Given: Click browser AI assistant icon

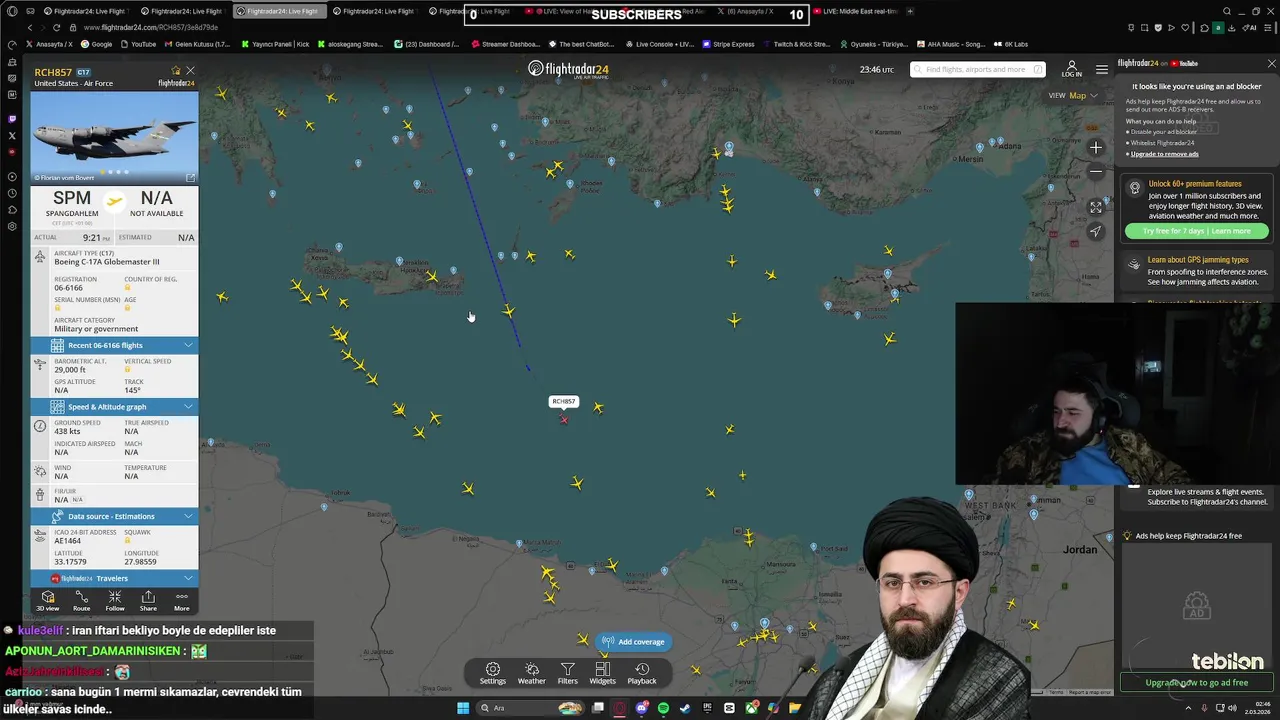Looking at the screenshot, I should (x=1250, y=28).
